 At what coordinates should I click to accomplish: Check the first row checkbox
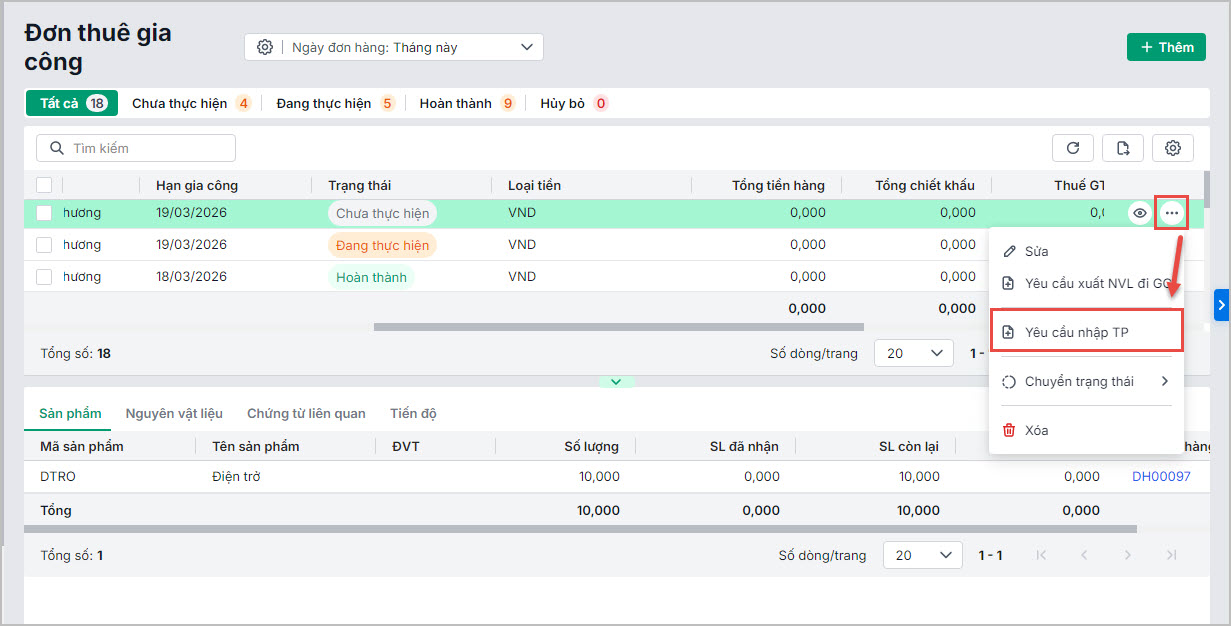click(44, 213)
